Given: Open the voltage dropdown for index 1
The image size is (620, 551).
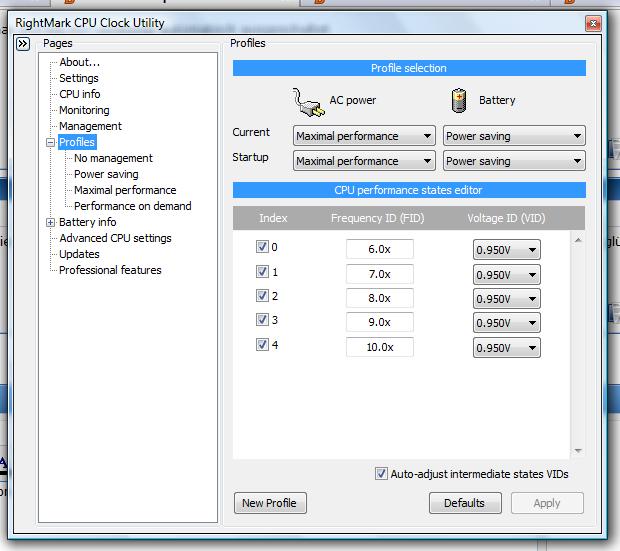Looking at the screenshot, I should tap(507, 275).
